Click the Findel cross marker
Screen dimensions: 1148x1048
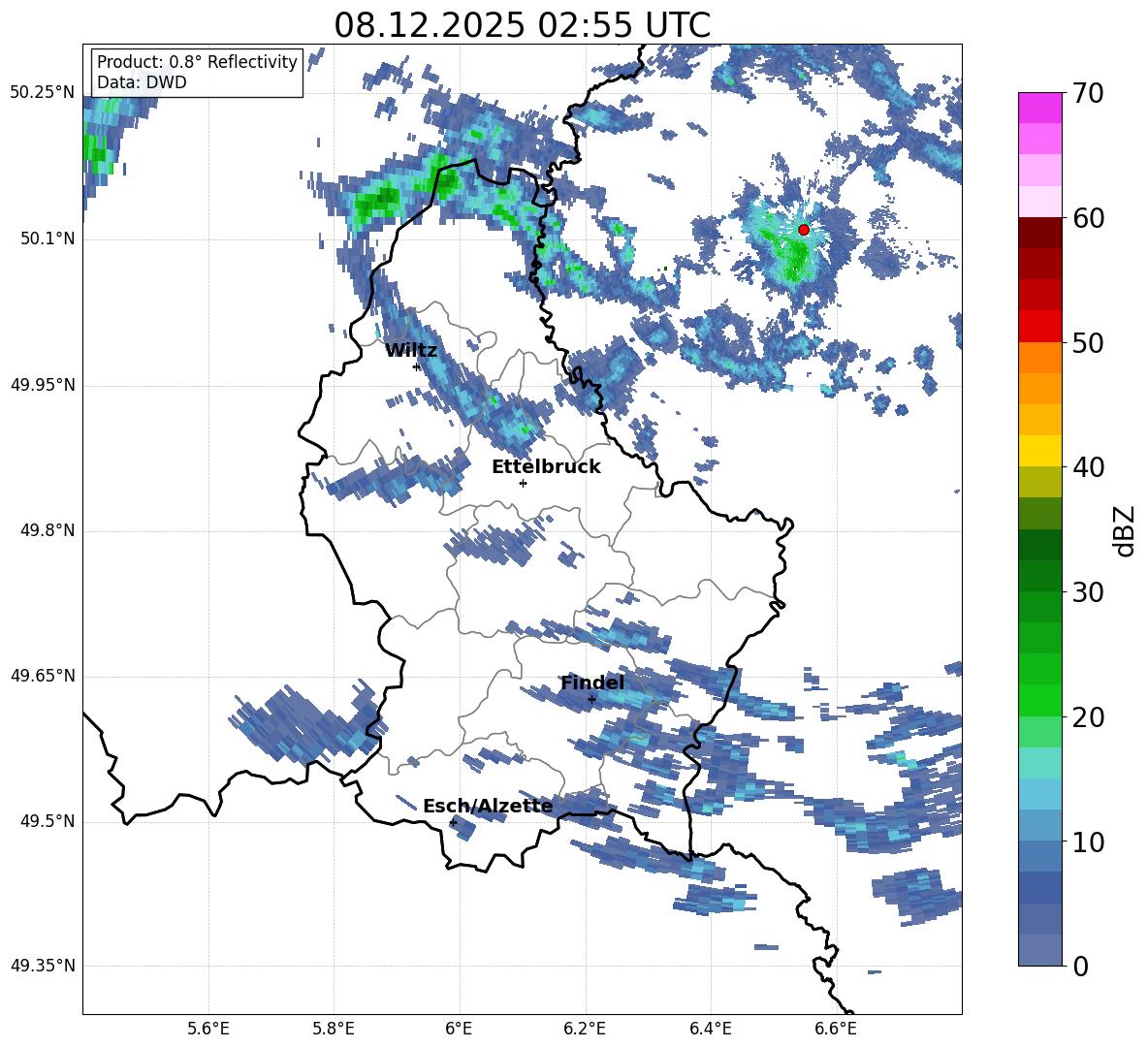point(591,700)
